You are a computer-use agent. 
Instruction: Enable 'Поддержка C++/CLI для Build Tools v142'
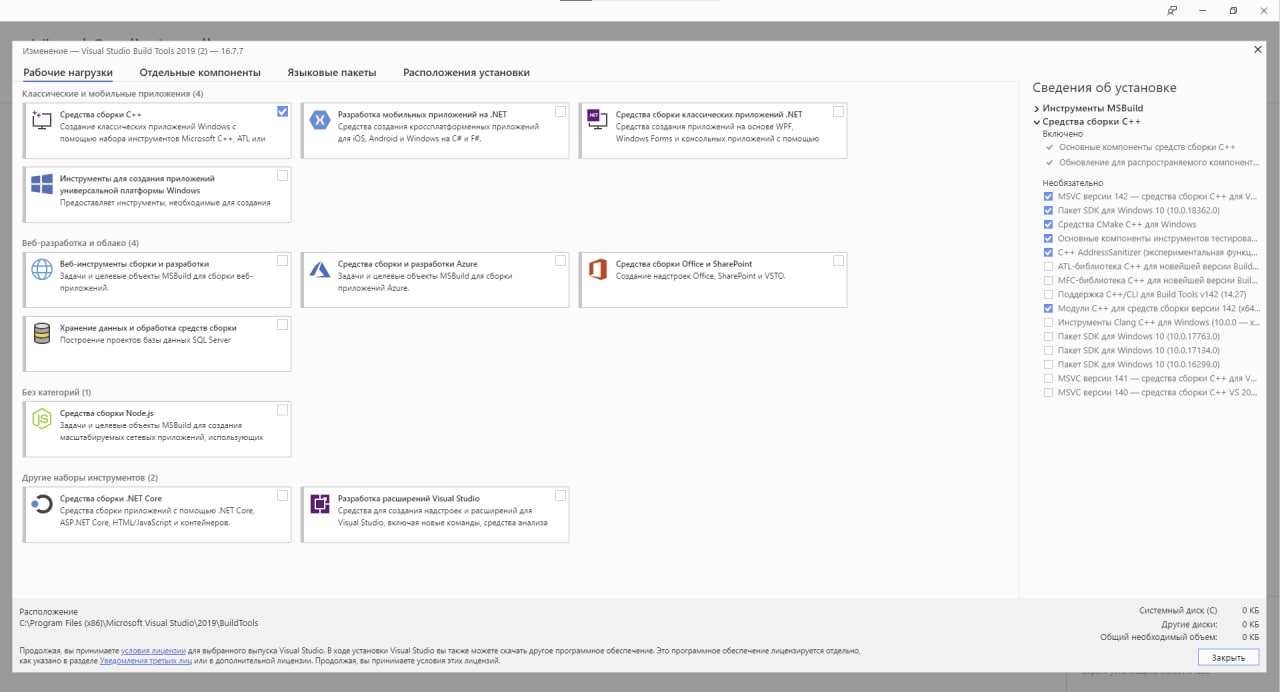pos(1048,294)
